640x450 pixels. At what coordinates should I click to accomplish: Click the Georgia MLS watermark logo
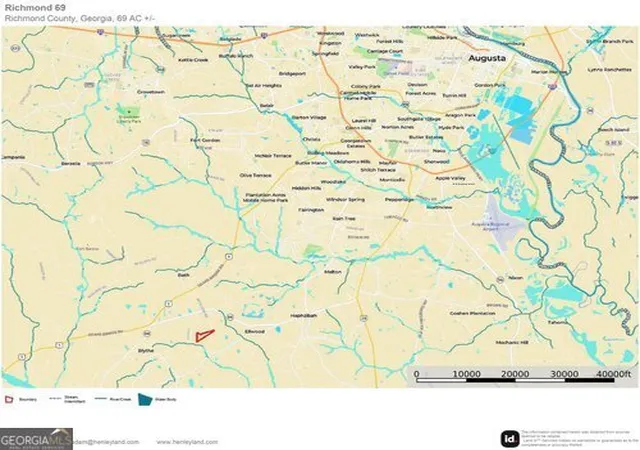[x=36, y=439]
